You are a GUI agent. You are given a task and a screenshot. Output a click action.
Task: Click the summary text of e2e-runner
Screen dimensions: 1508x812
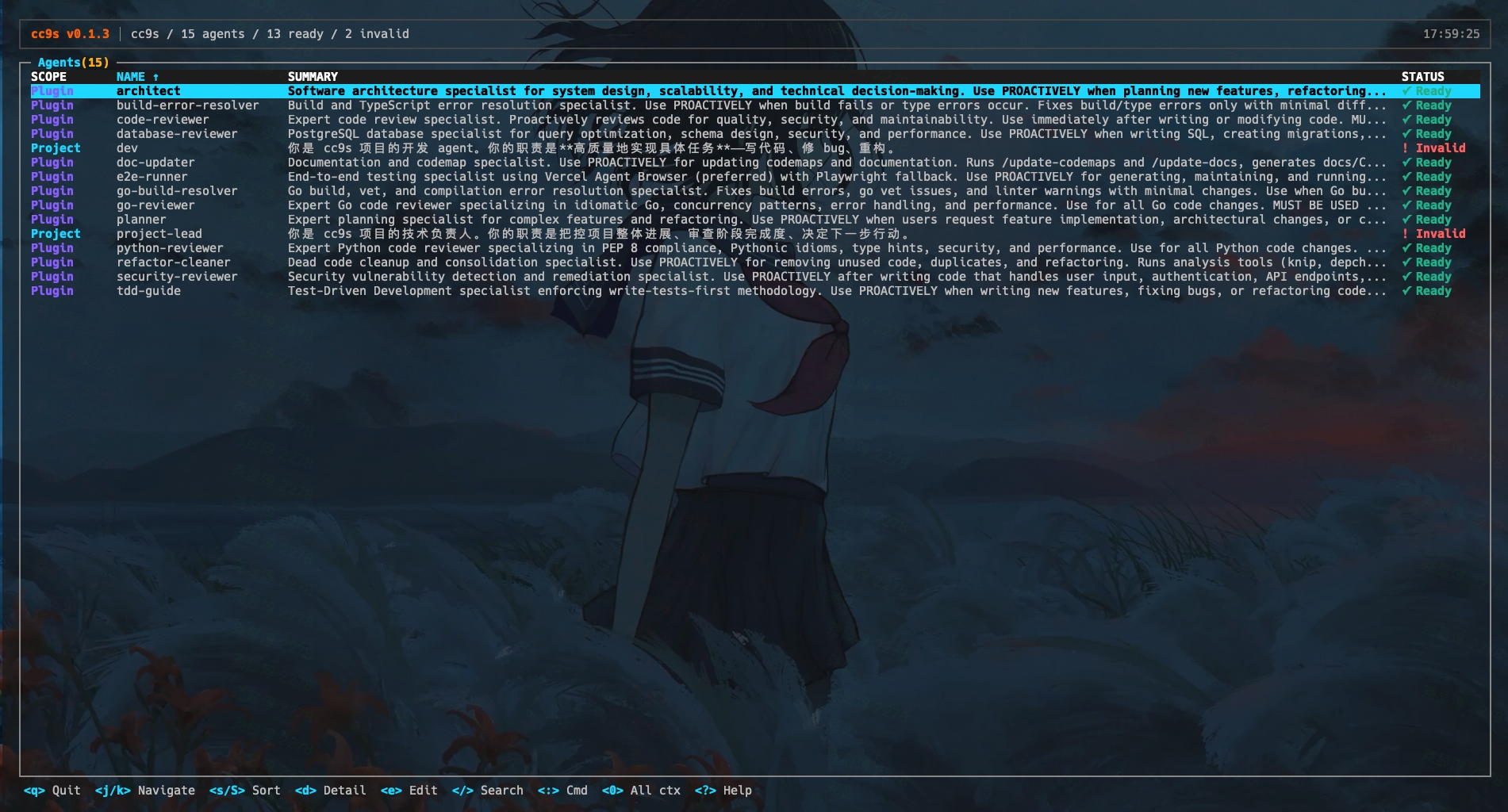pyautogui.click(x=837, y=177)
